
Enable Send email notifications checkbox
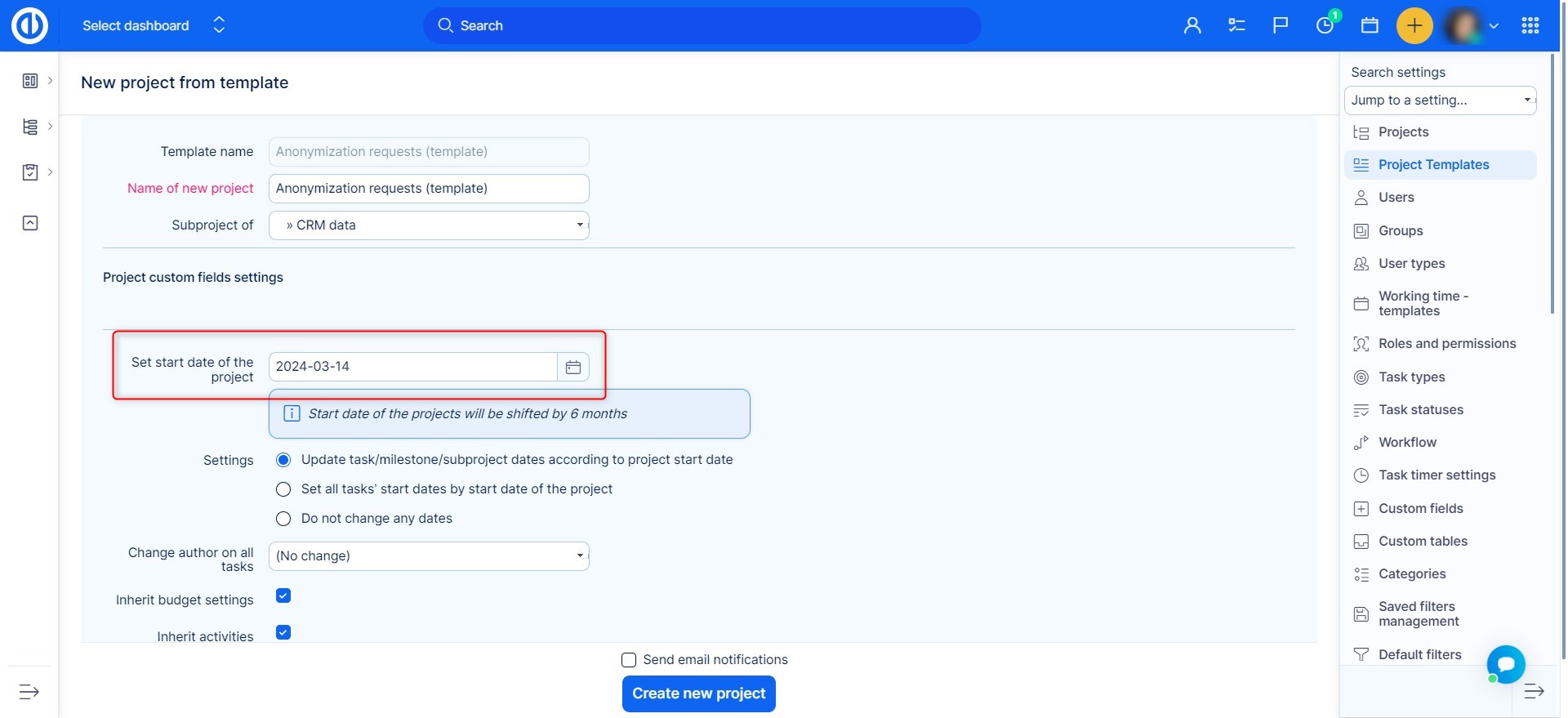tap(629, 660)
